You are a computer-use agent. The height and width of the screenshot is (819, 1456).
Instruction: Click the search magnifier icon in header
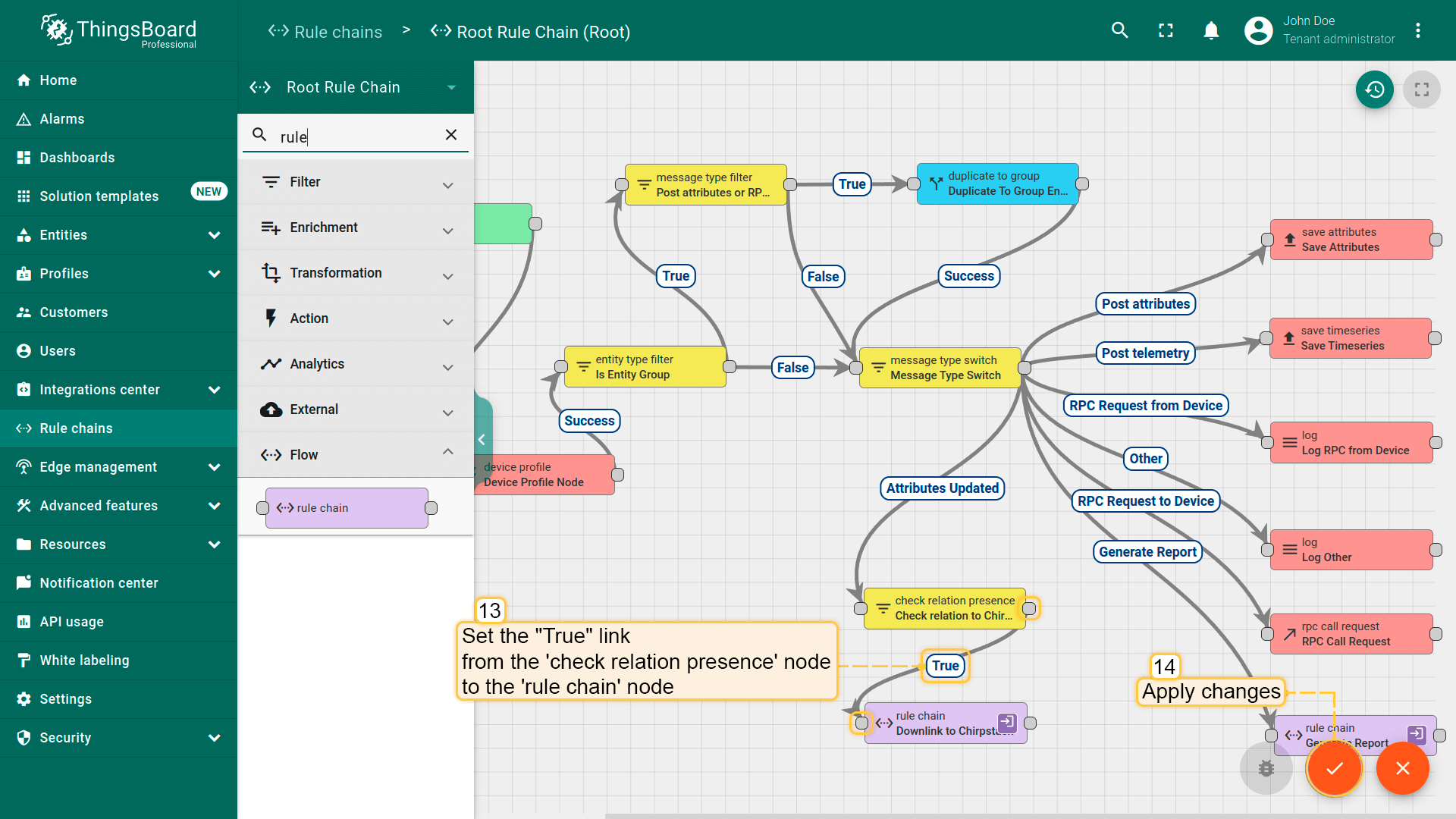pyautogui.click(x=1120, y=30)
